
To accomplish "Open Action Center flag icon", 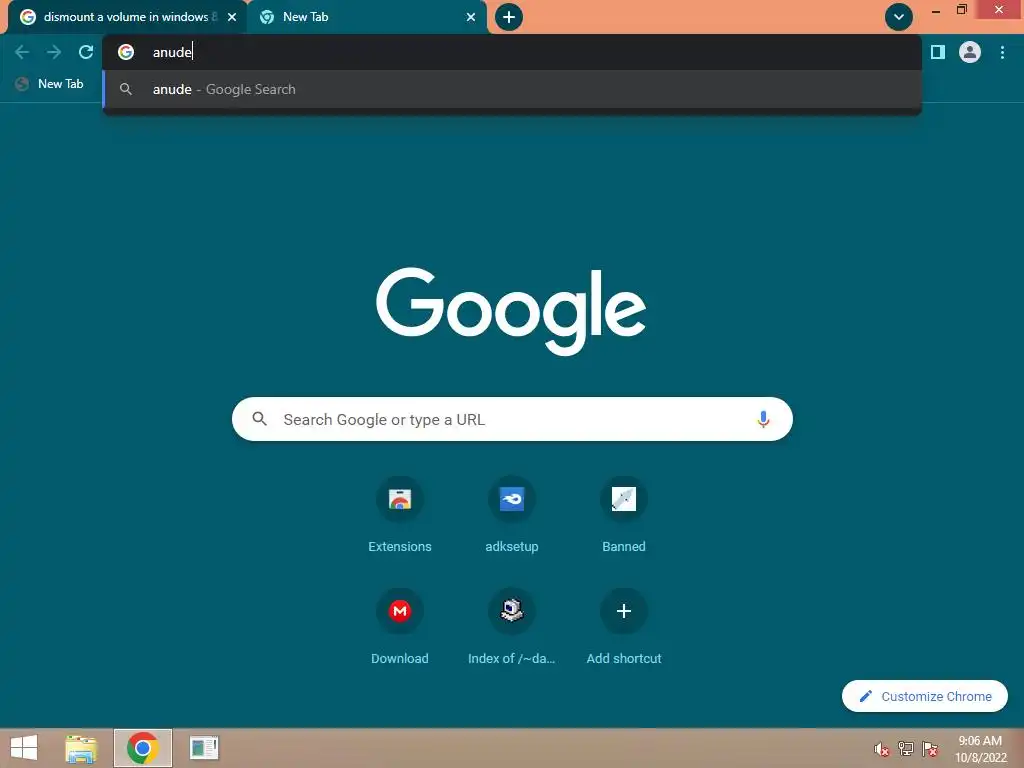I will (930, 749).
